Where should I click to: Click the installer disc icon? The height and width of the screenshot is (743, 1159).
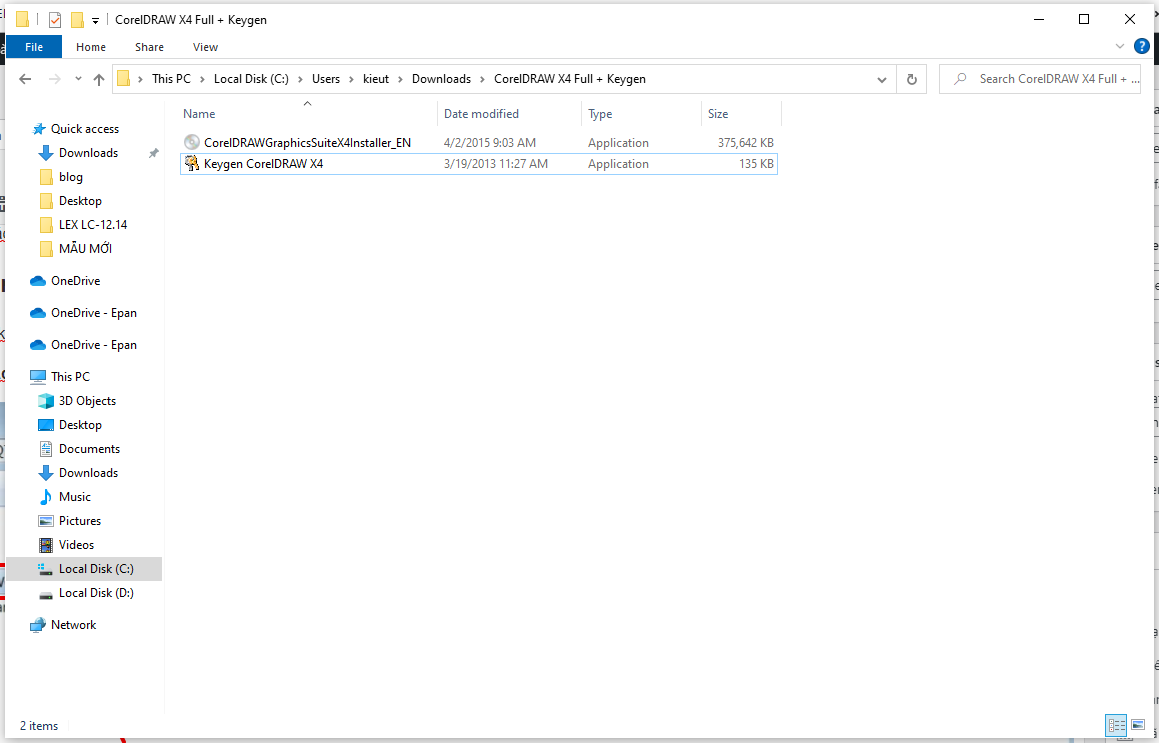coord(191,142)
